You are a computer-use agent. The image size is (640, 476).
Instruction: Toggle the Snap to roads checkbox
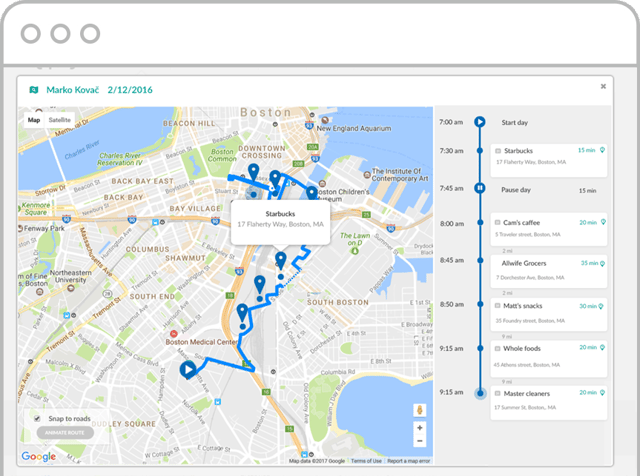[38, 418]
